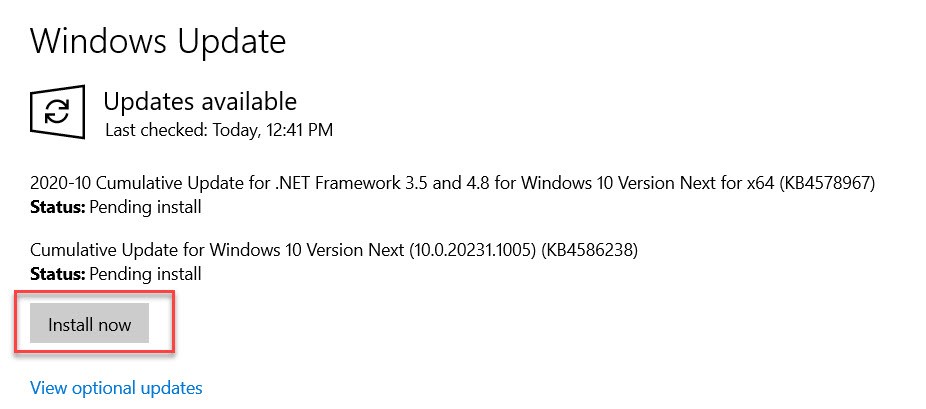Click bold Status label under the .NET update
The height and width of the screenshot is (409, 926).
[58, 207]
